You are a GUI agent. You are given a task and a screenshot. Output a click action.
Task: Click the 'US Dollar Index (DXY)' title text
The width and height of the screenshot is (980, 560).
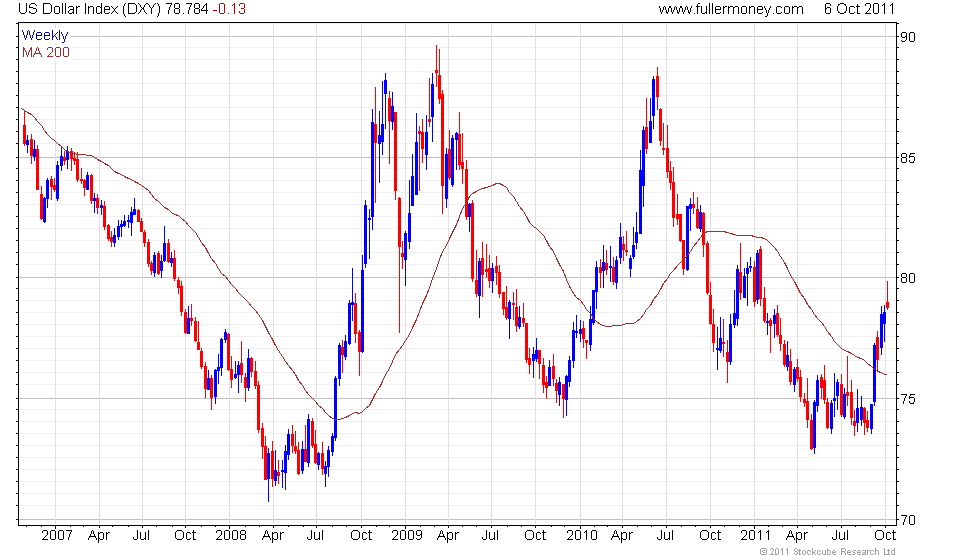pos(89,9)
